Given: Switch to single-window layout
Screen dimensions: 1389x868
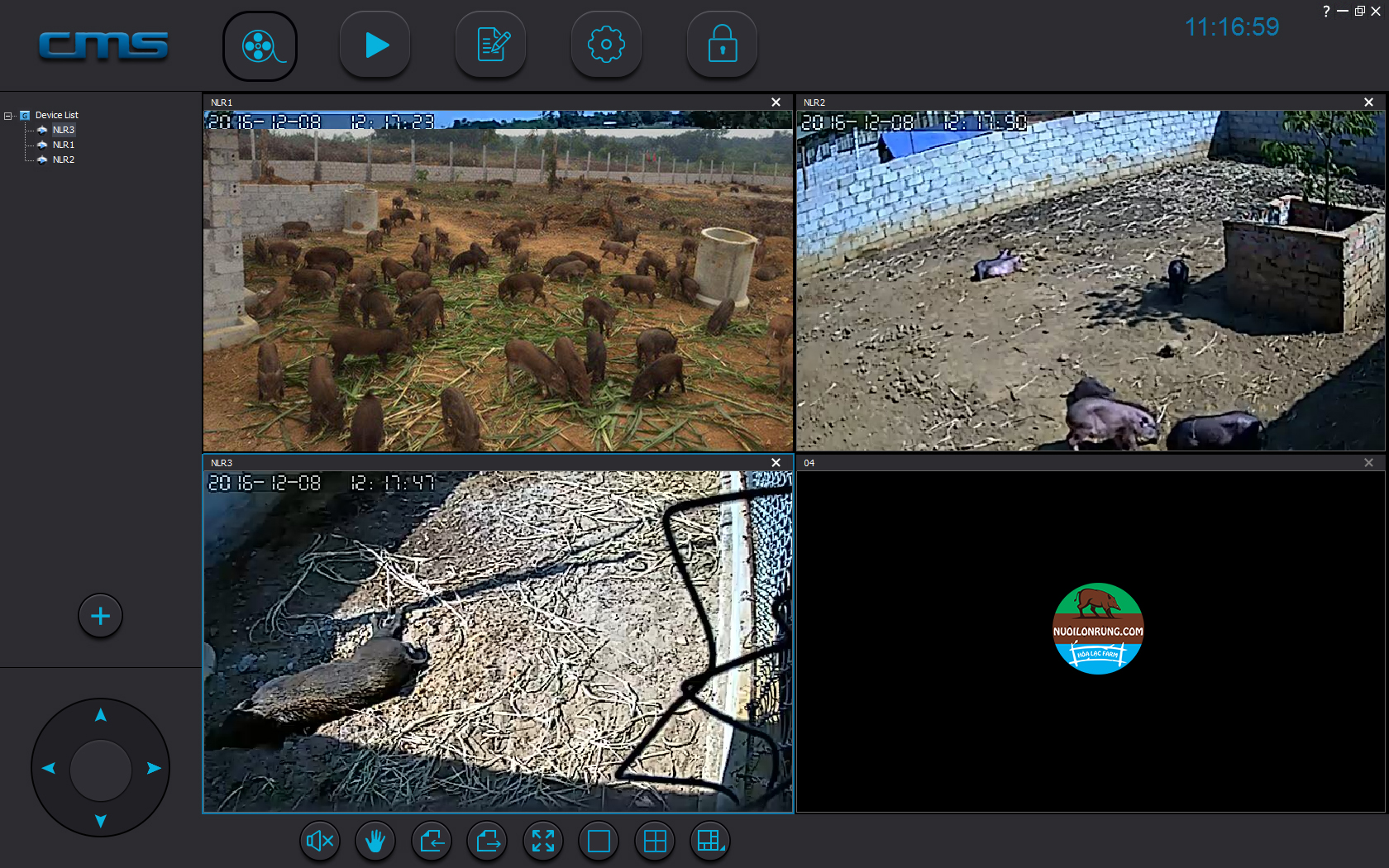Looking at the screenshot, I should pyautogui.click(x=599, y=842).
